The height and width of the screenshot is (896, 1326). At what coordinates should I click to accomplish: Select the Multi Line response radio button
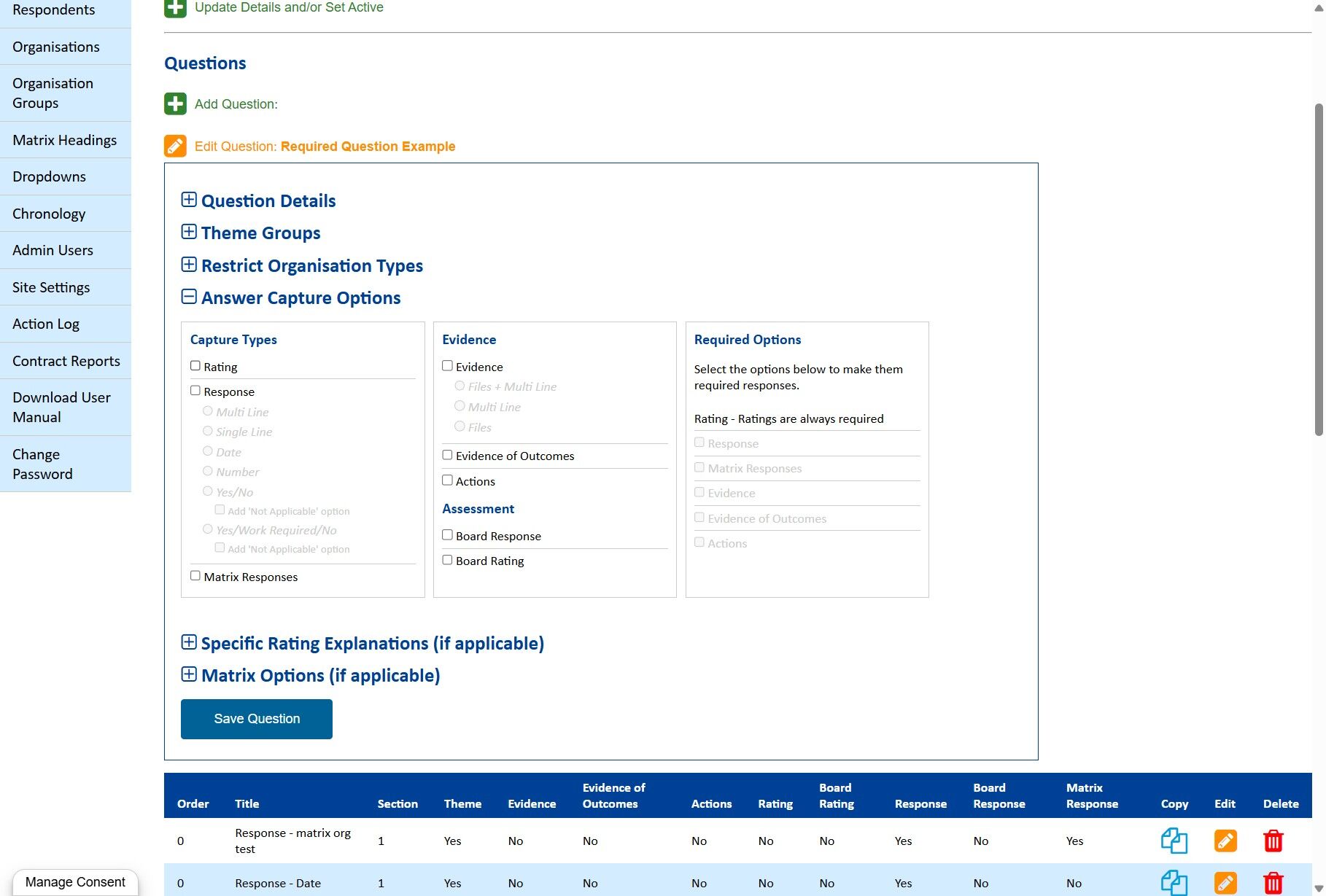click(x=208, y=411)
